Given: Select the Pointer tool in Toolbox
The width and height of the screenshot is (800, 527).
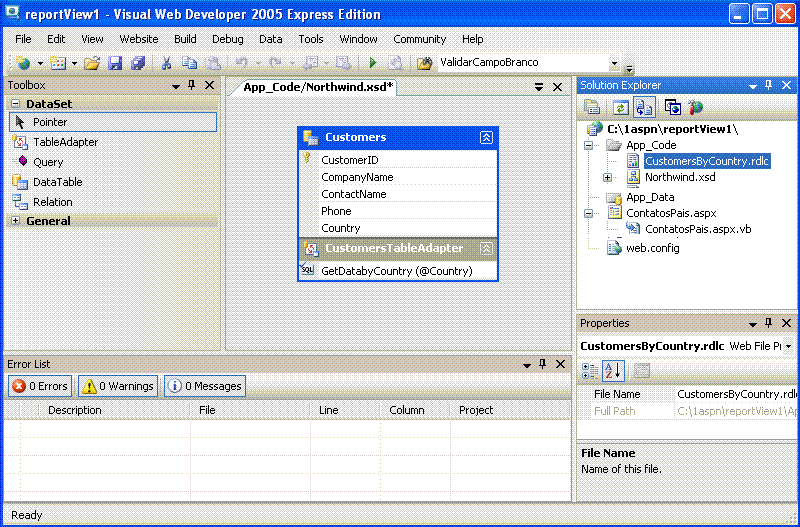Looking at the screenshot, I should pyautogui.click(x=113, y=122).
